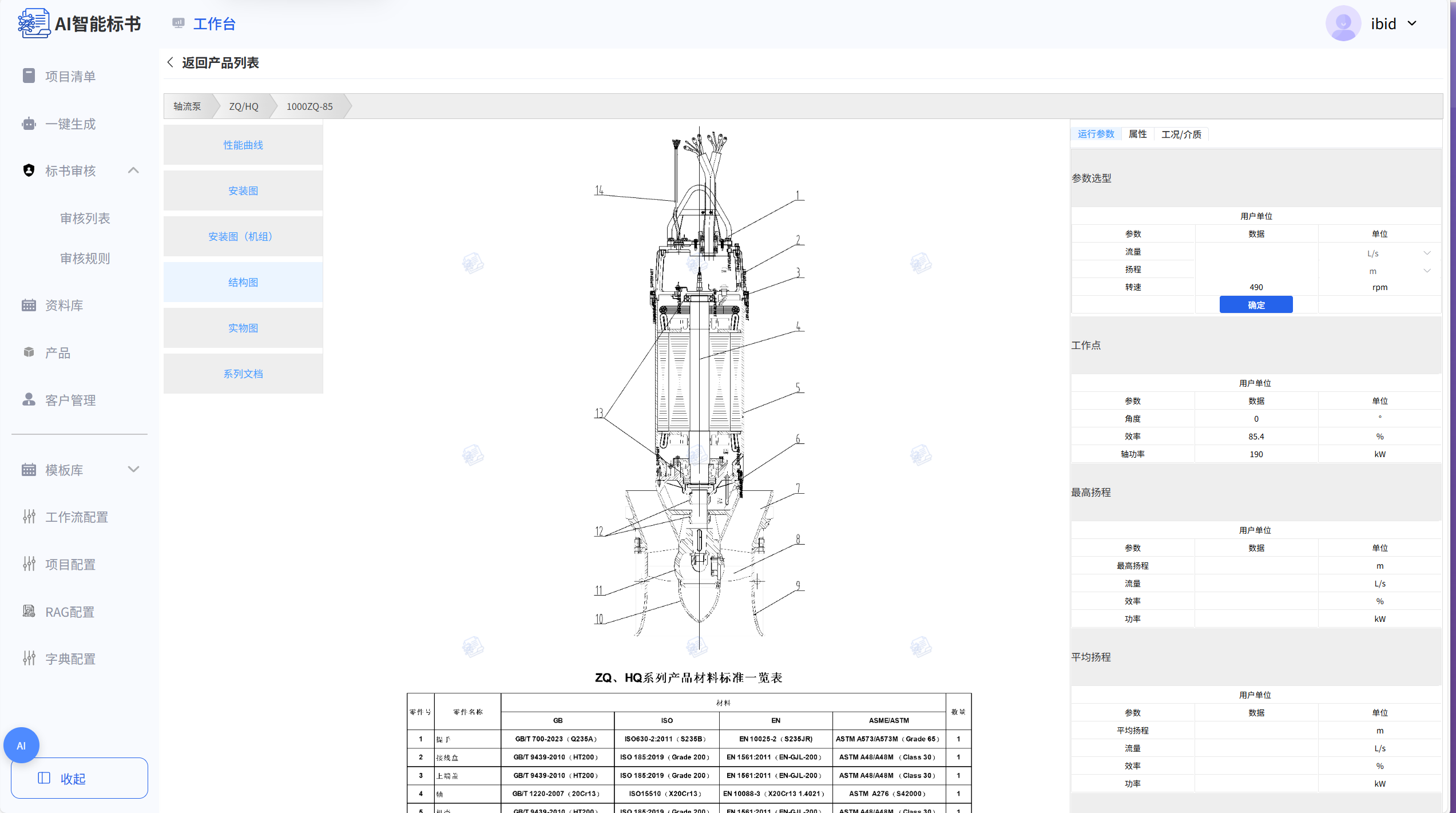
Task: Click the 最高扬程 section heading
Action: coord(1091,492)
